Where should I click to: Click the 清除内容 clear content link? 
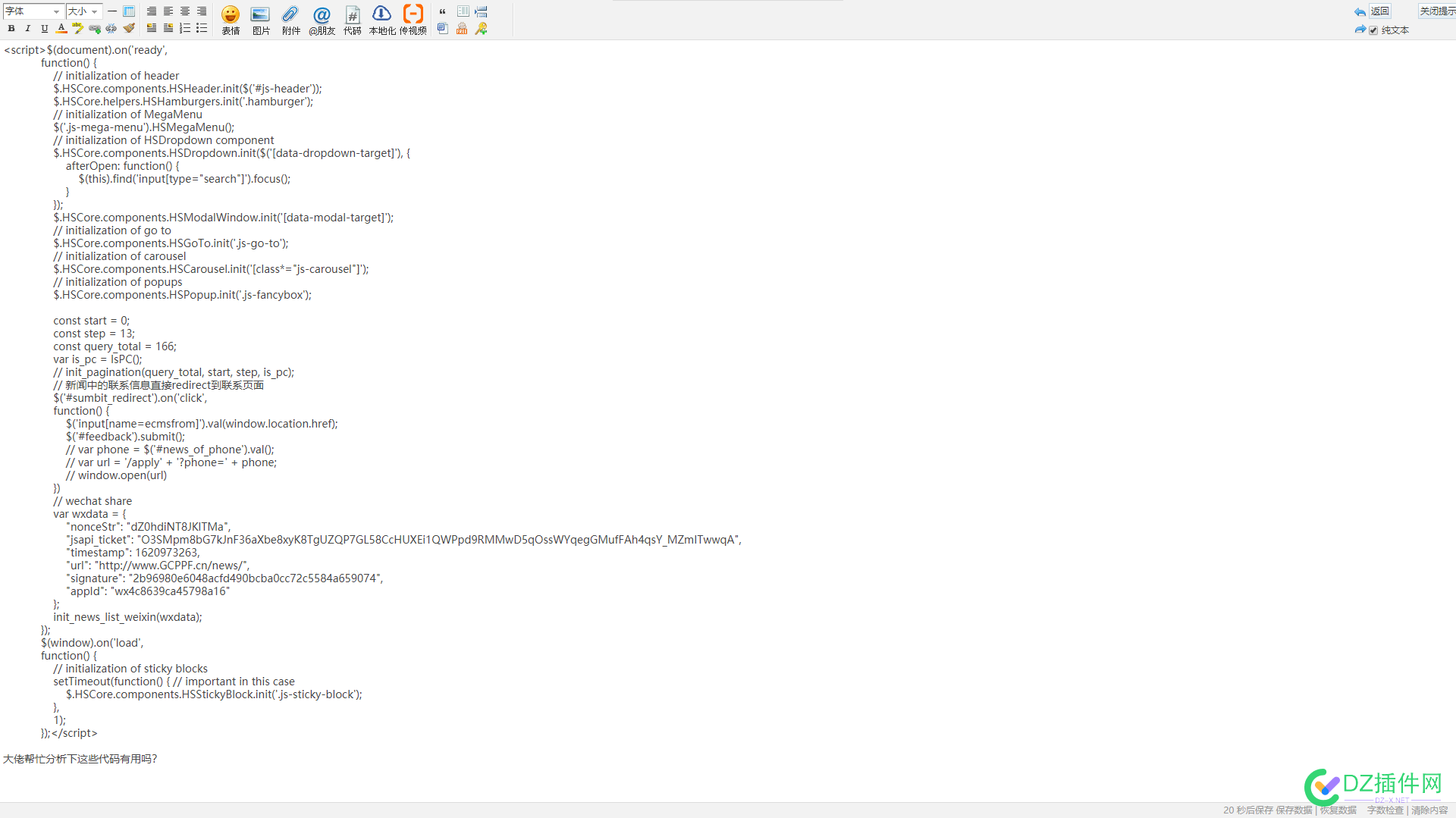(1429, 810)
